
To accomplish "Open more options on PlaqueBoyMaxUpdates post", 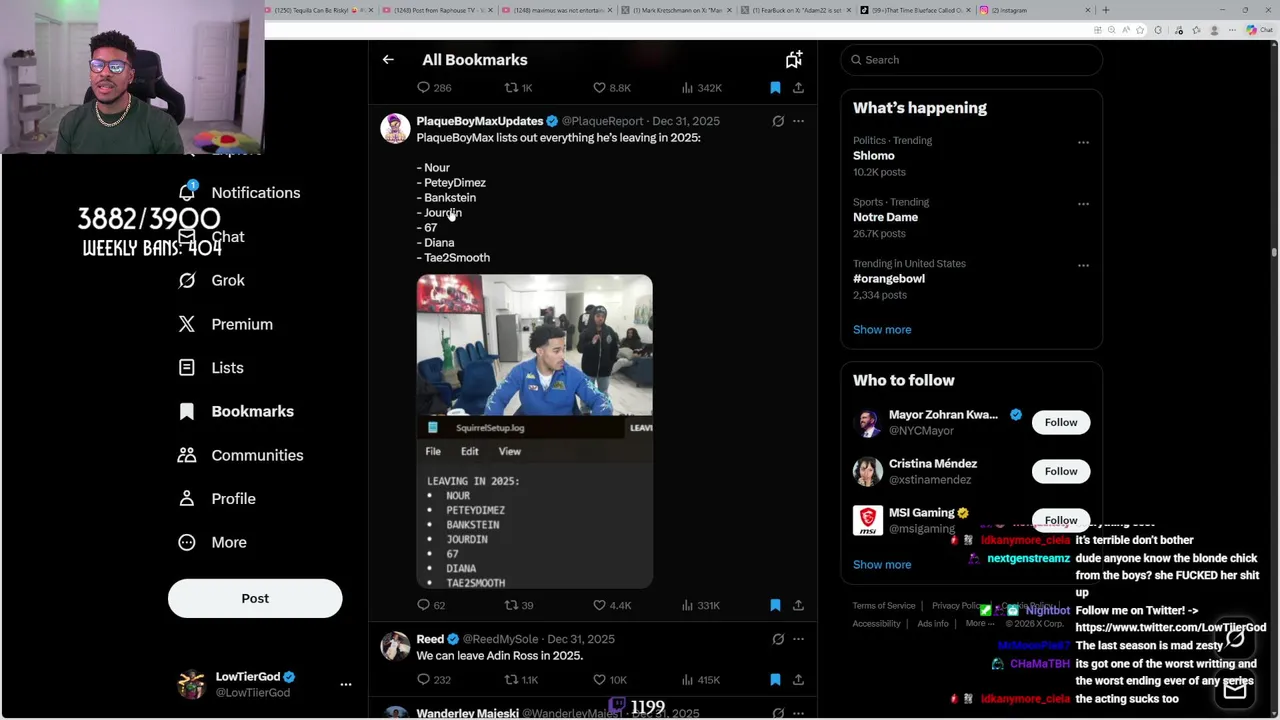I will point(798,121).
